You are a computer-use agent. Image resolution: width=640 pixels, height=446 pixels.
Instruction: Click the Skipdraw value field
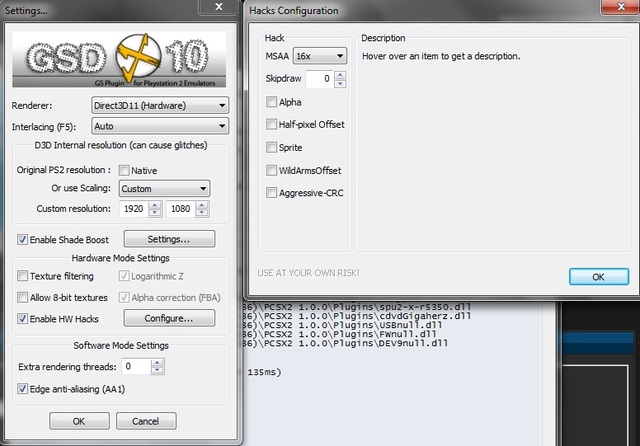320,79
